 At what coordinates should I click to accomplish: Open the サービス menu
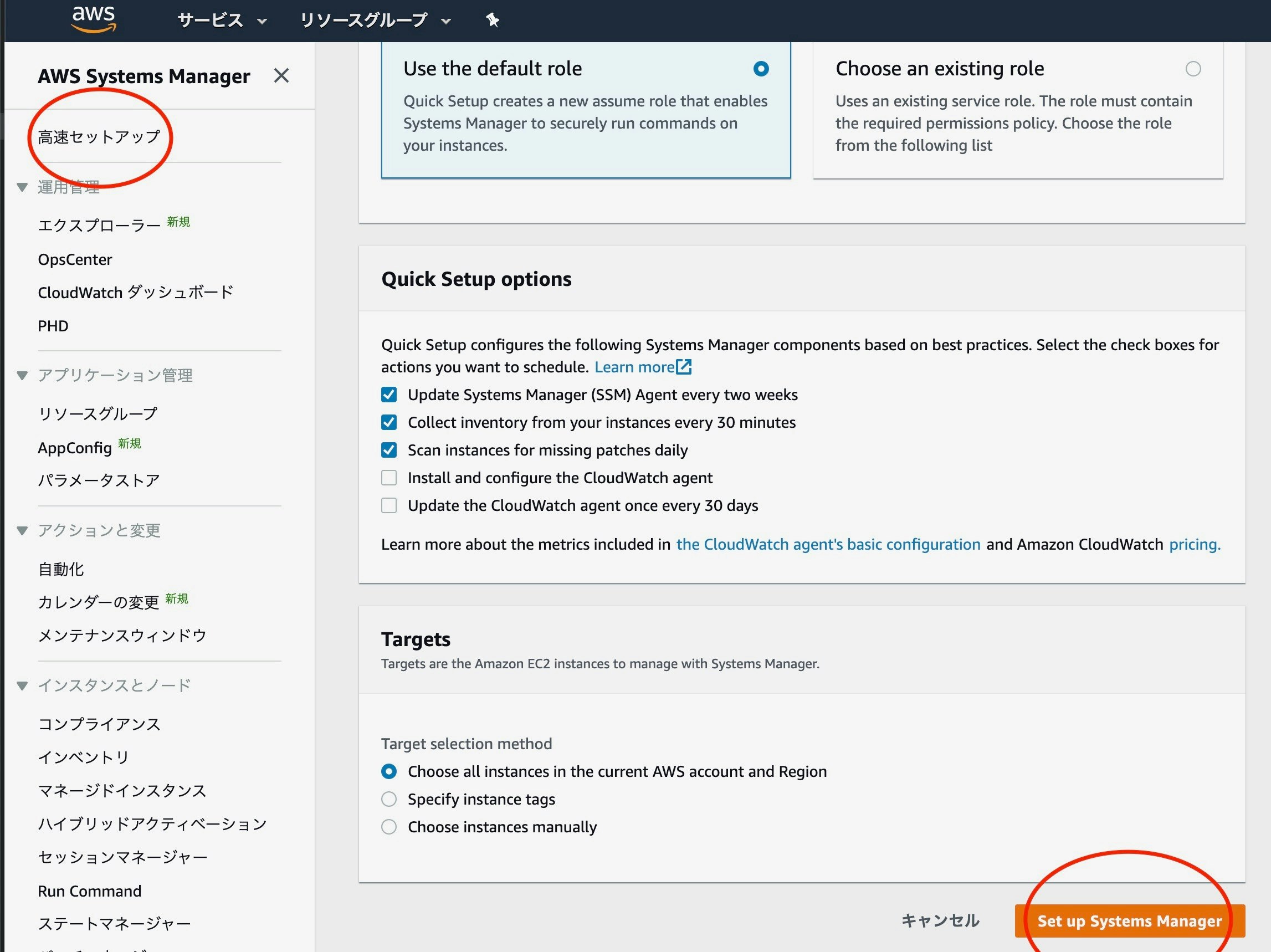coord(222,21)
